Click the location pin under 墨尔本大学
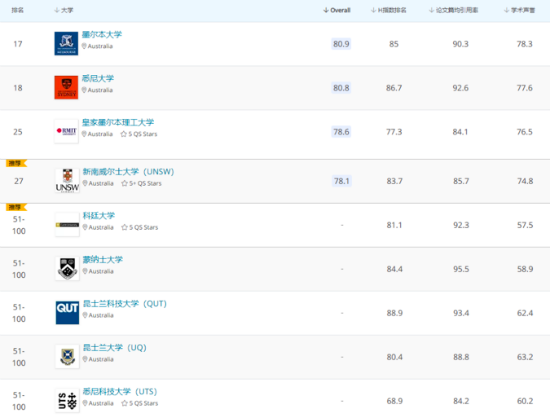 84,46
